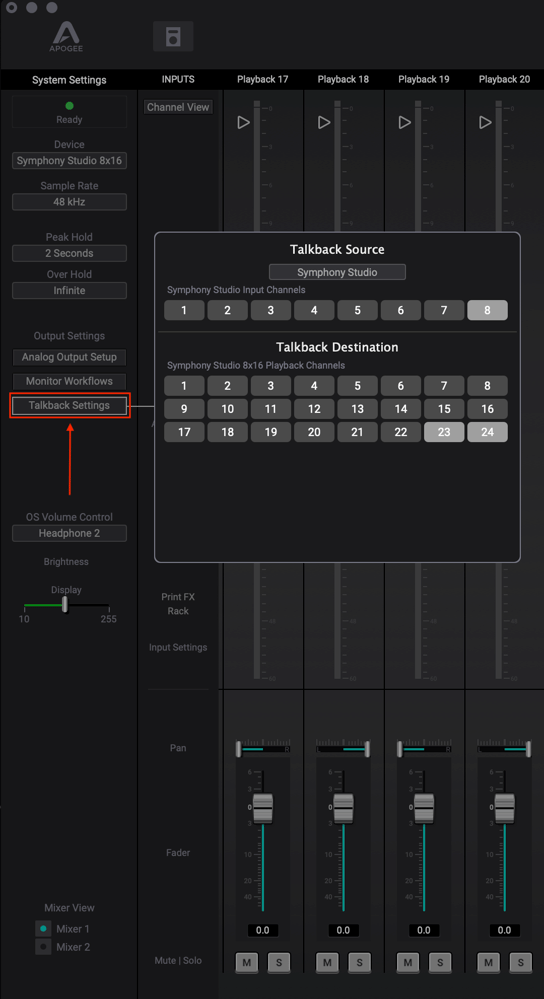The width and height of the screenshot is (544, 999).
Task: Select Mixer 1 view
Action: (x=43, y=928)
